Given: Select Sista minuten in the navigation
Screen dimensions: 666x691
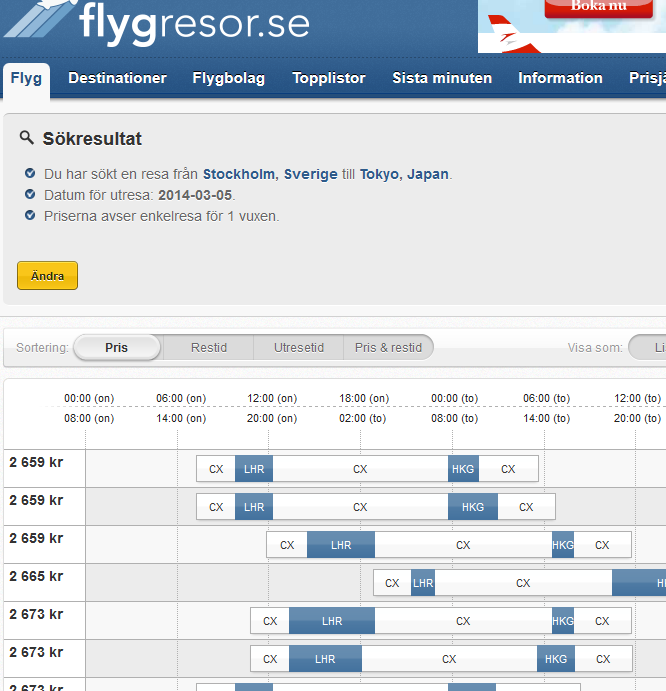Looking at the screenshot, I should tap(442, 78).
